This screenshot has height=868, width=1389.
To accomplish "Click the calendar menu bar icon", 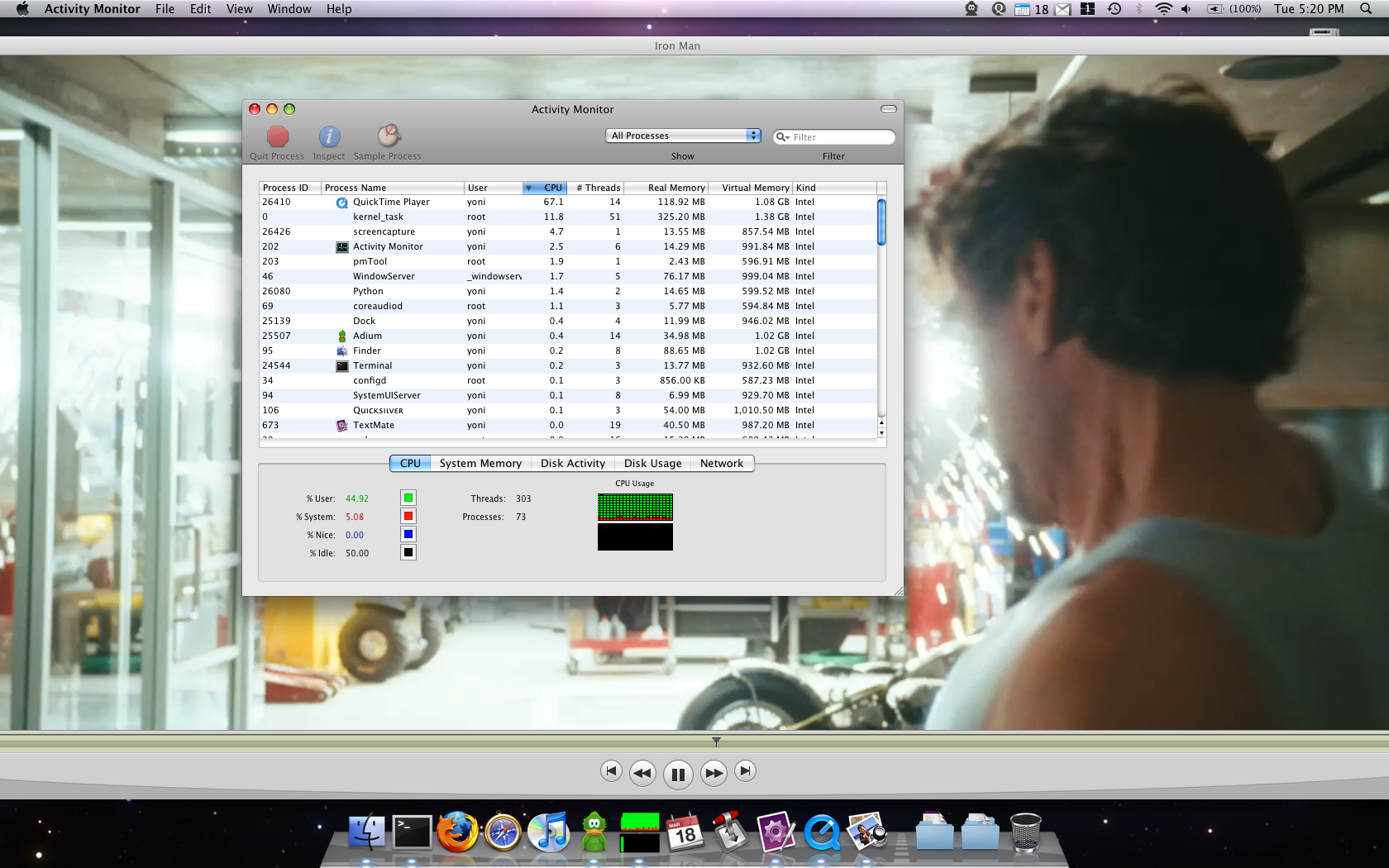I will [1023, 9].
